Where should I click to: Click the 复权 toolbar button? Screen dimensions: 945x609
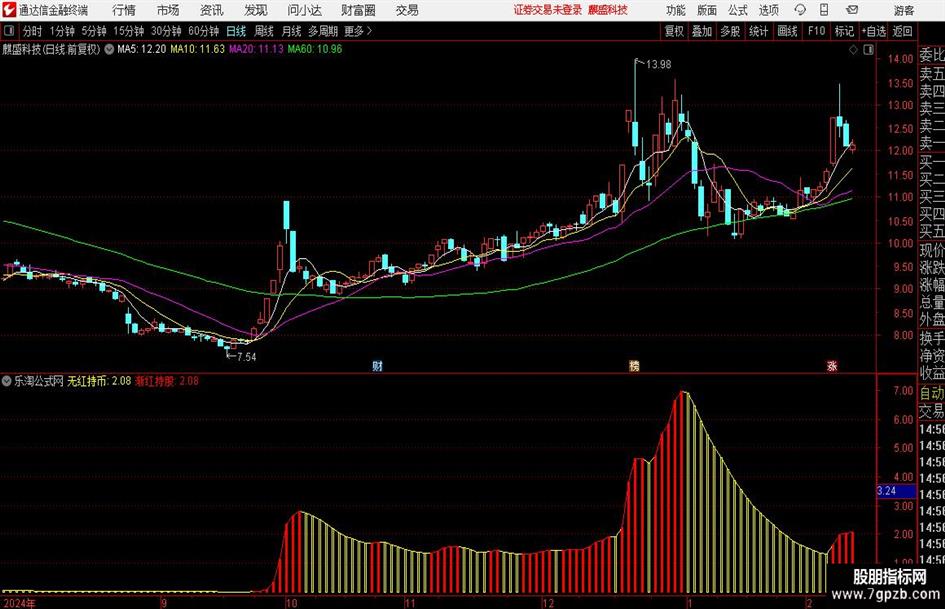[674, 31]
